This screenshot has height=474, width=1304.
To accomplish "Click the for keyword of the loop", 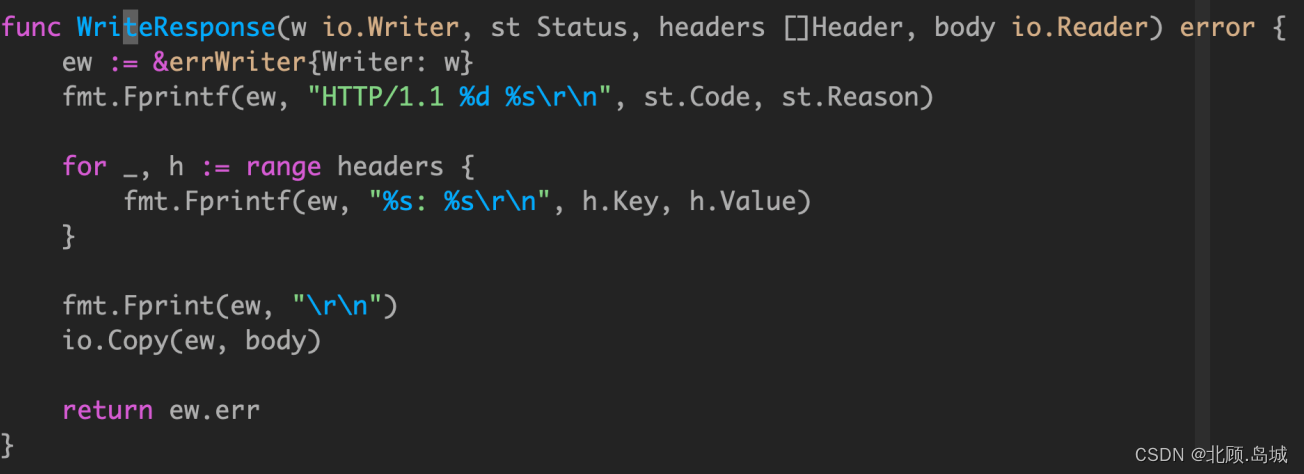I will pyautogui.click(x=84, y=166).
